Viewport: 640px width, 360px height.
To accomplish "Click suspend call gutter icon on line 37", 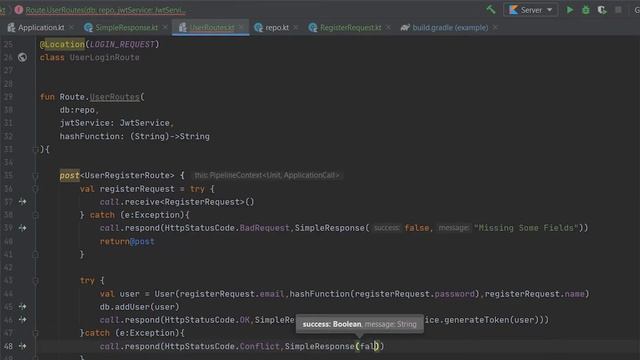I will click(x=22, y=202).
